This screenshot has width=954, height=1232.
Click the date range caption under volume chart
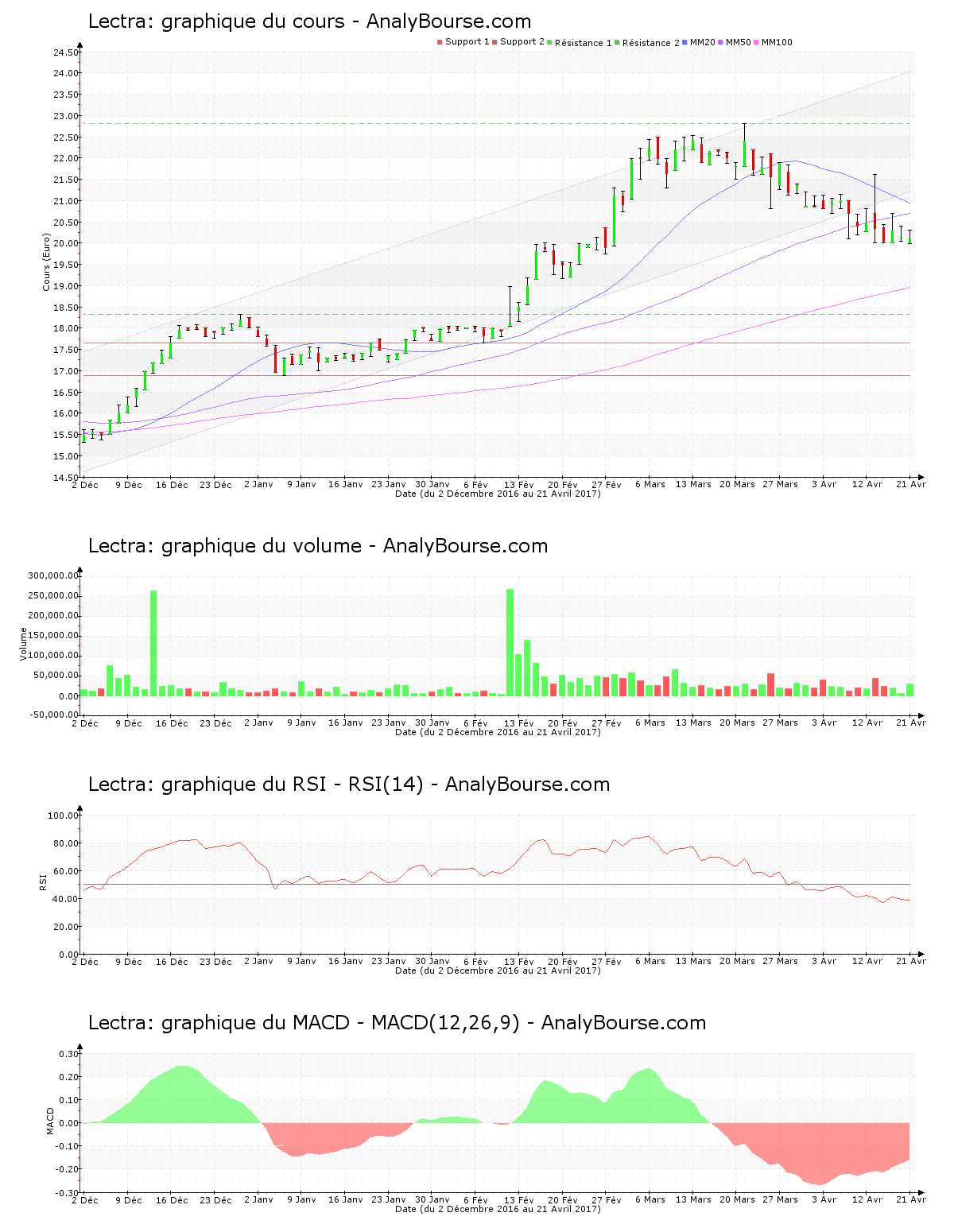[498, 732]
